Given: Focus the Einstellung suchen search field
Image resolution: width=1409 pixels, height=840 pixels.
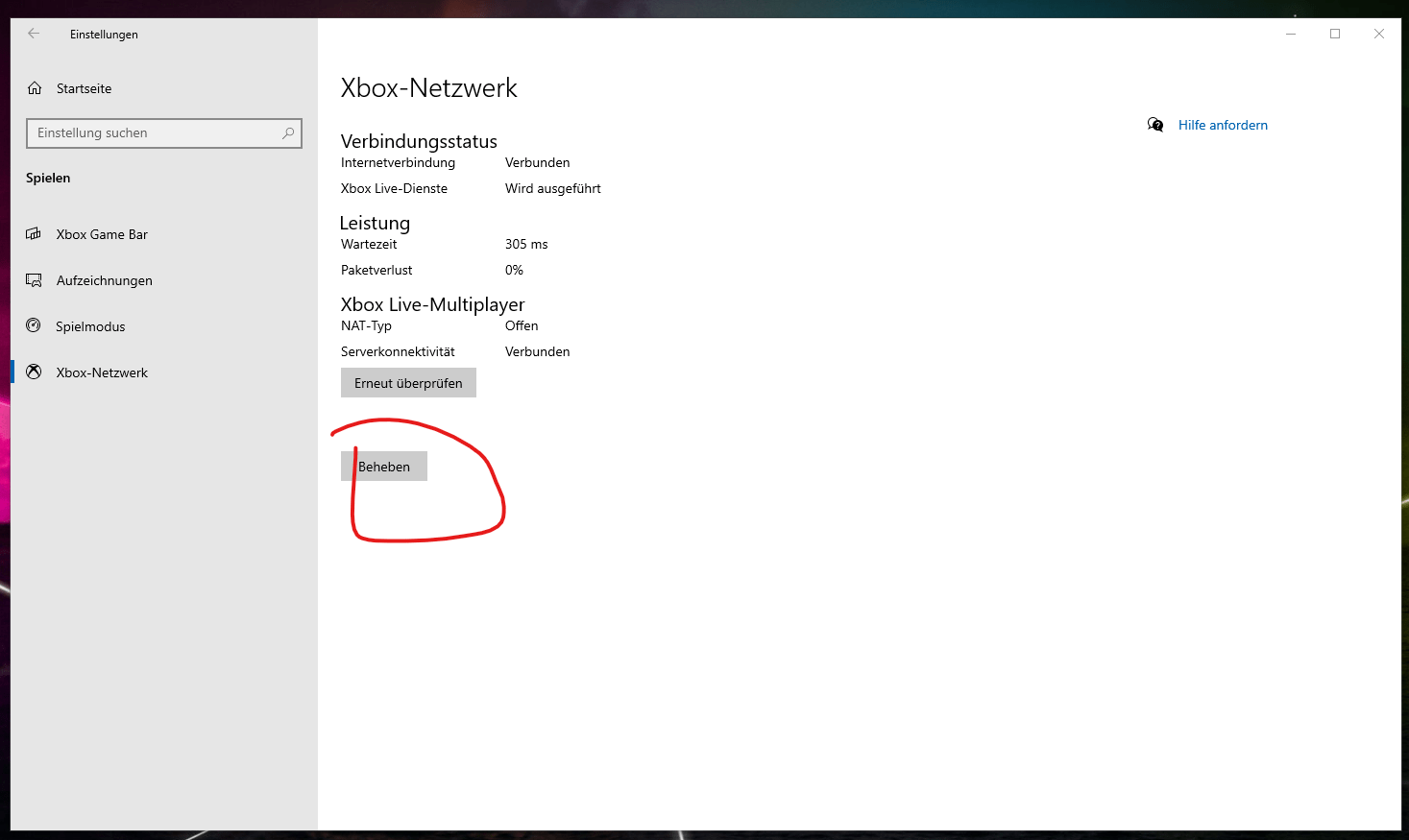Looking at the screenshot, I should point(164,133).
